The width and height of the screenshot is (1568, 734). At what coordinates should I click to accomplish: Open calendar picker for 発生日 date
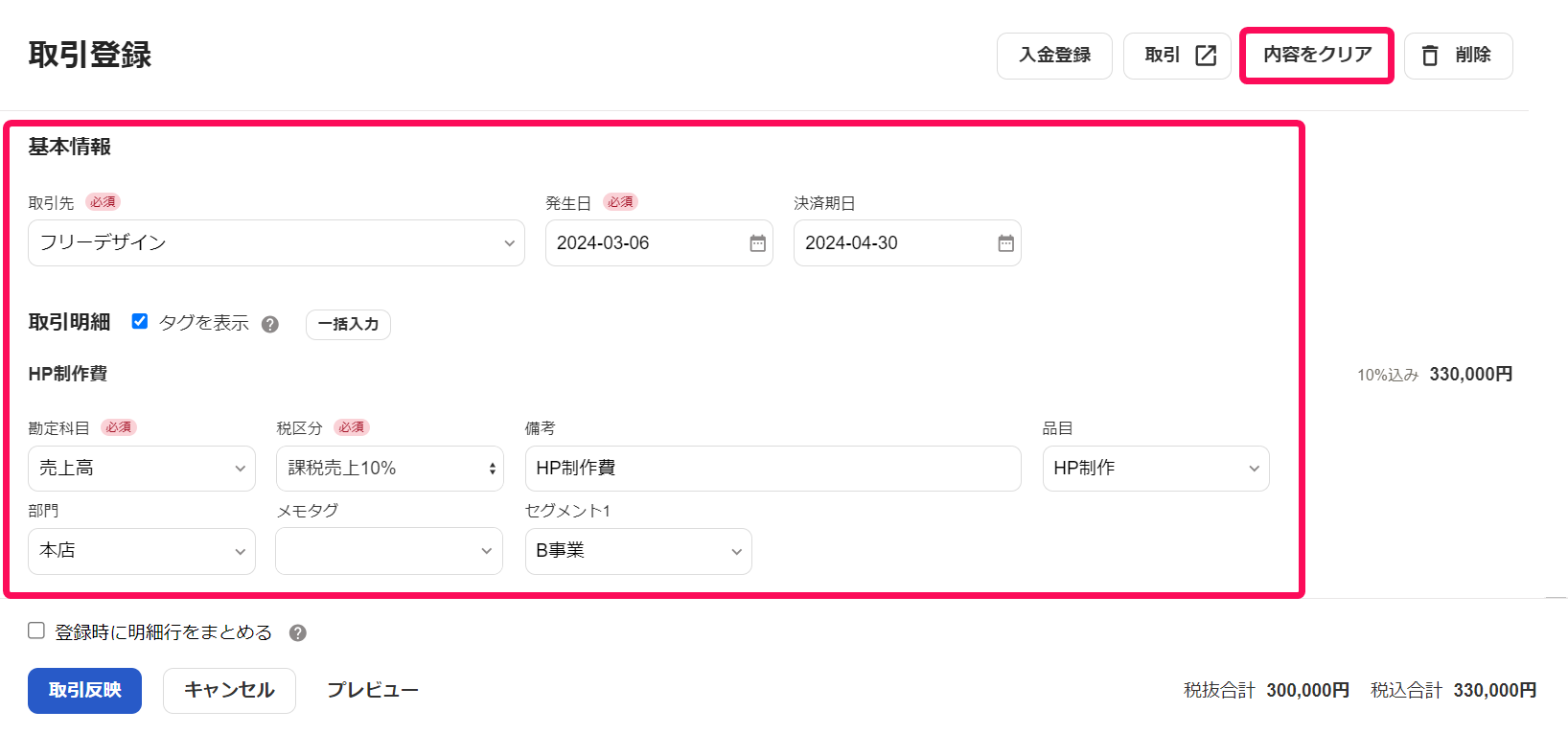pyautogui.click(x=757, y=243)
